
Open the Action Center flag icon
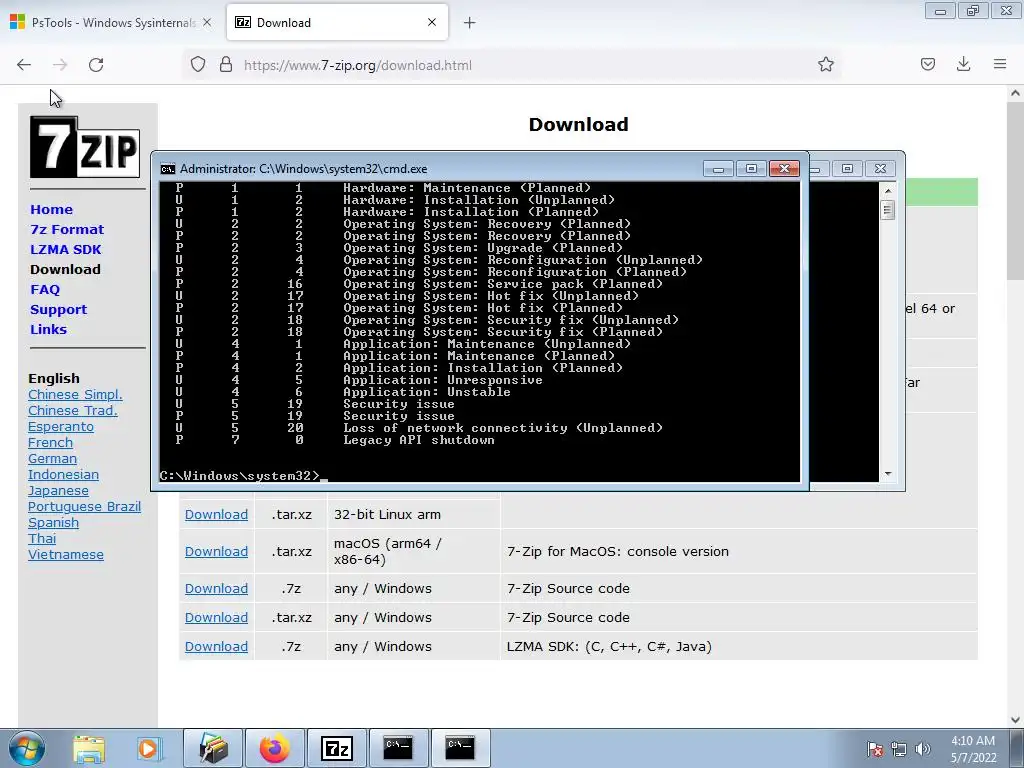point(875,749)
